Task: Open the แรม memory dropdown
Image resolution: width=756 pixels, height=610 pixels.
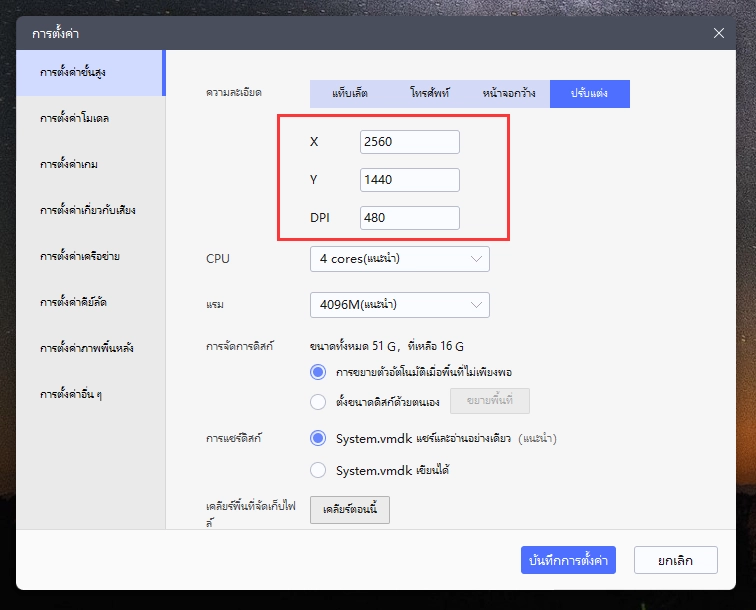Action: (399, 304)
